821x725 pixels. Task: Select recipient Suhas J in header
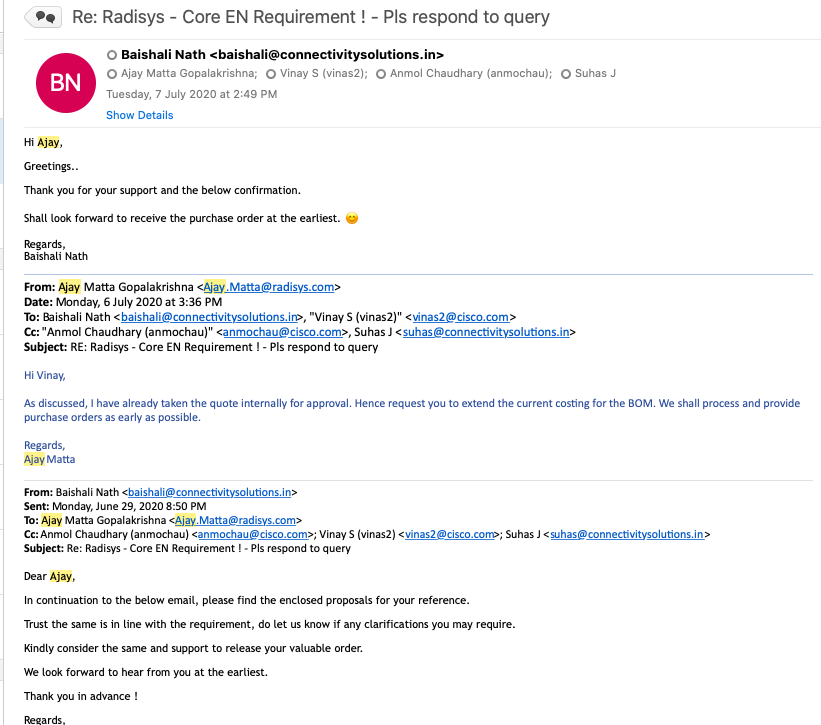click(595, 74)
